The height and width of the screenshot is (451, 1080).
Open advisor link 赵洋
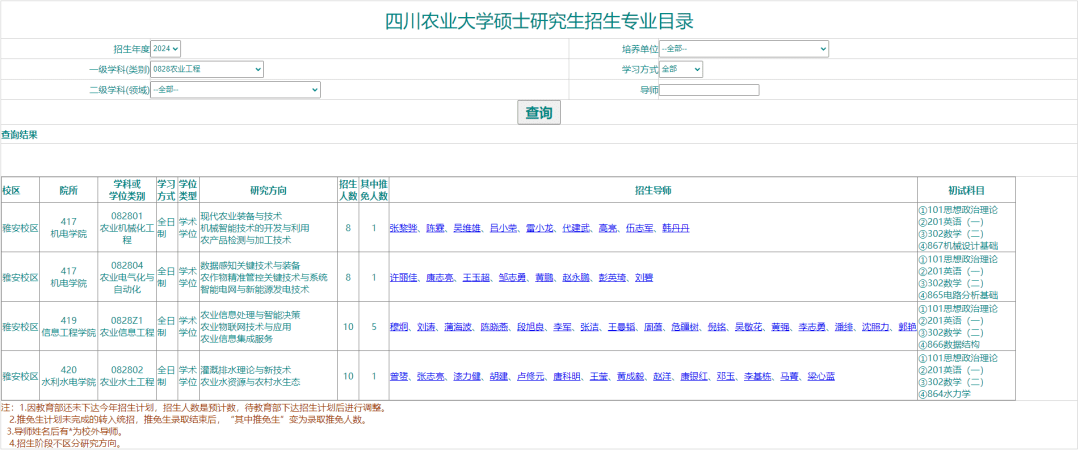[663, 377]
